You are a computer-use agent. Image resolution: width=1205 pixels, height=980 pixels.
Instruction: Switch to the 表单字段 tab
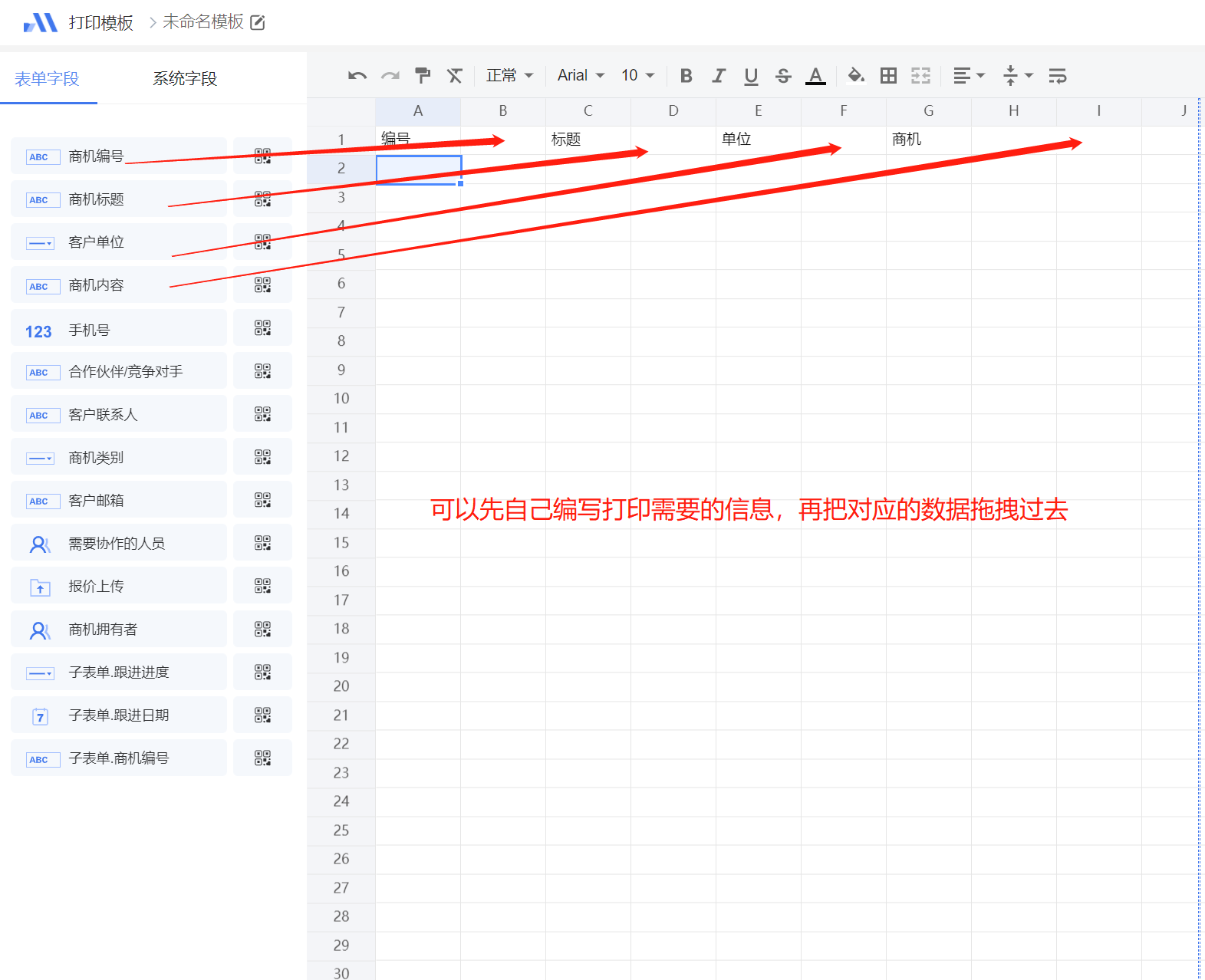click(x=48, y=78)
